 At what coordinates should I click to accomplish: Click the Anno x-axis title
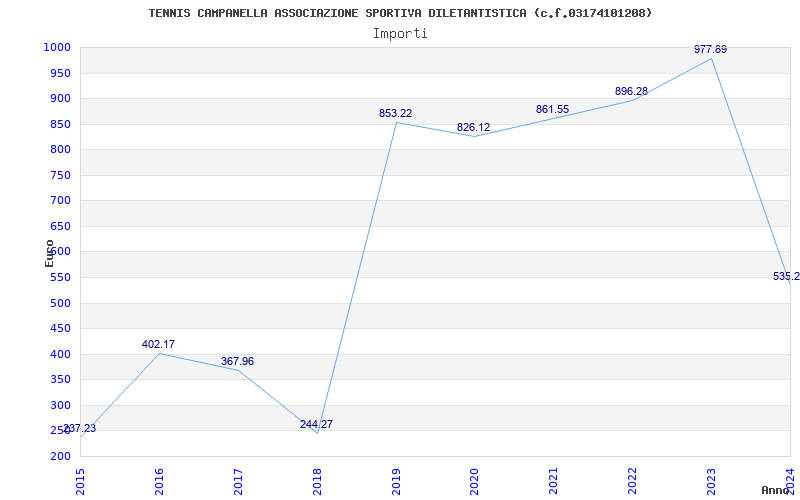pos(776,490)
